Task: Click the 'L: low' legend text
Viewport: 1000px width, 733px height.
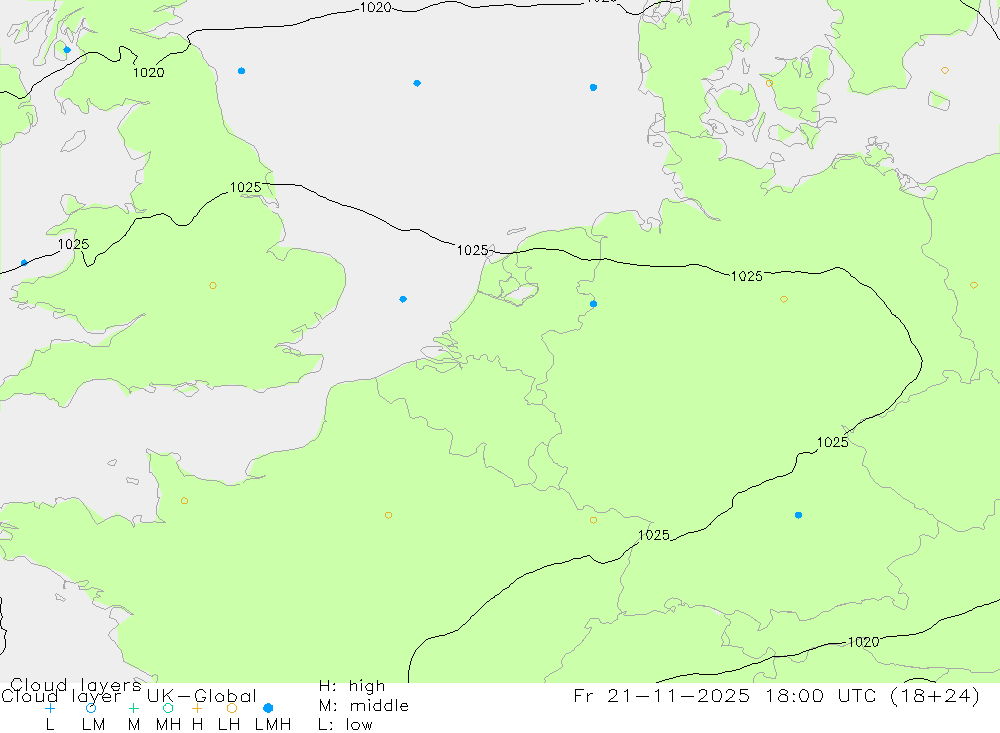Action: click(345, 725)
